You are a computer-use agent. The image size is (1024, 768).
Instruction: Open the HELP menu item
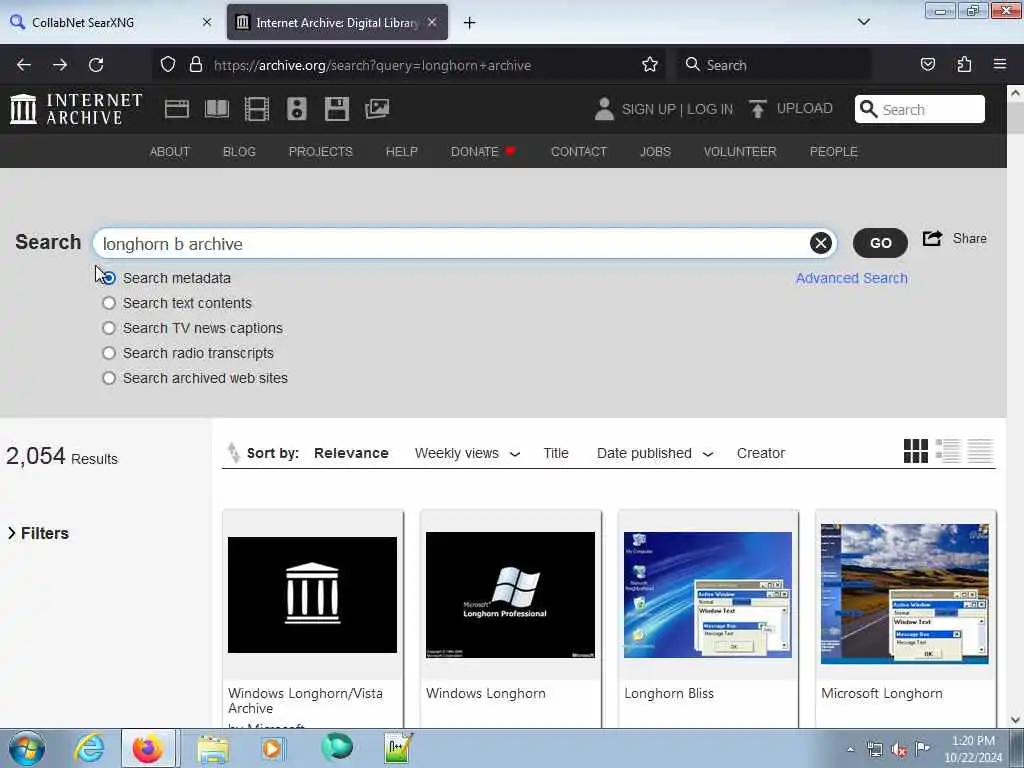pos(402,152)
